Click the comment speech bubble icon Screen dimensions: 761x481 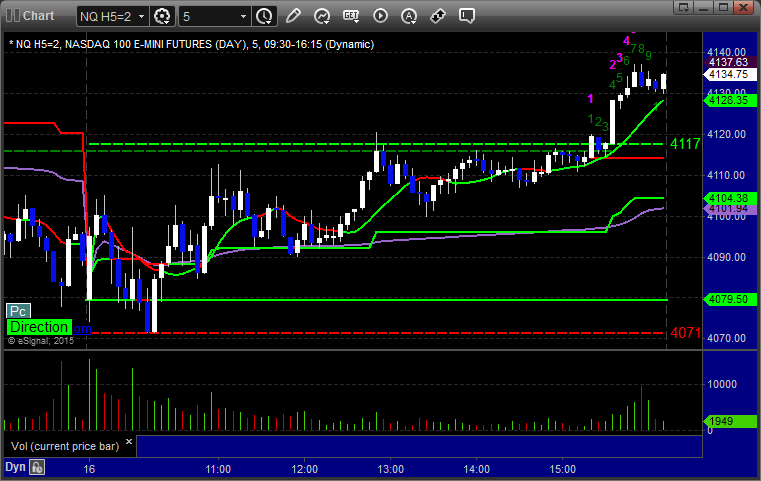(467, 16)
